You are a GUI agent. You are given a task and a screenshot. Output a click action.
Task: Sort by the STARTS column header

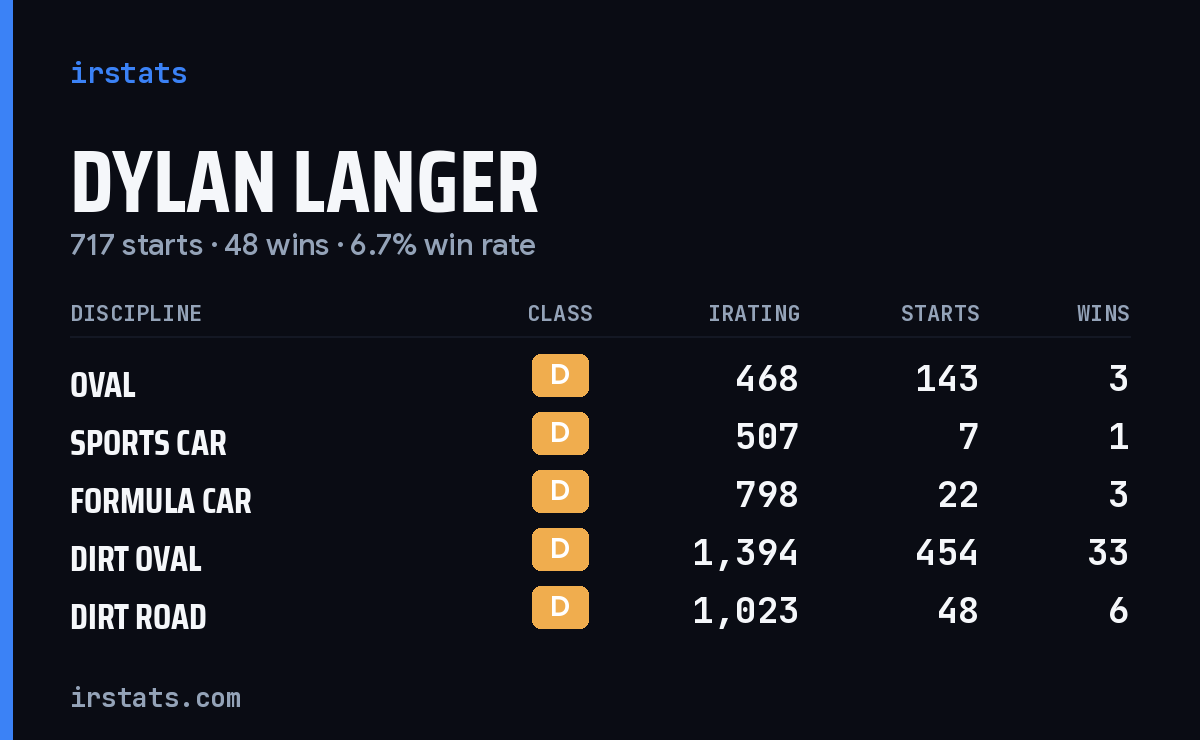tap(940, 313)
